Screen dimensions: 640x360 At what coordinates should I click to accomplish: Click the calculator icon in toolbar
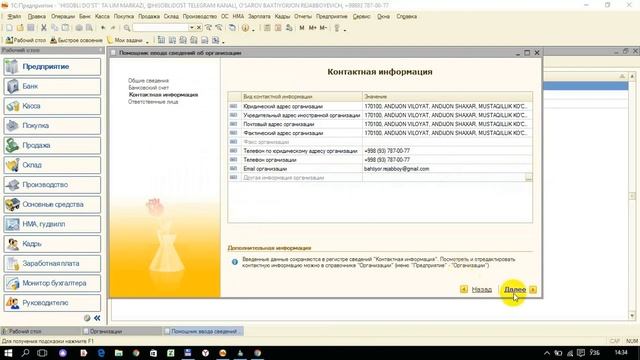coord(267,28)
